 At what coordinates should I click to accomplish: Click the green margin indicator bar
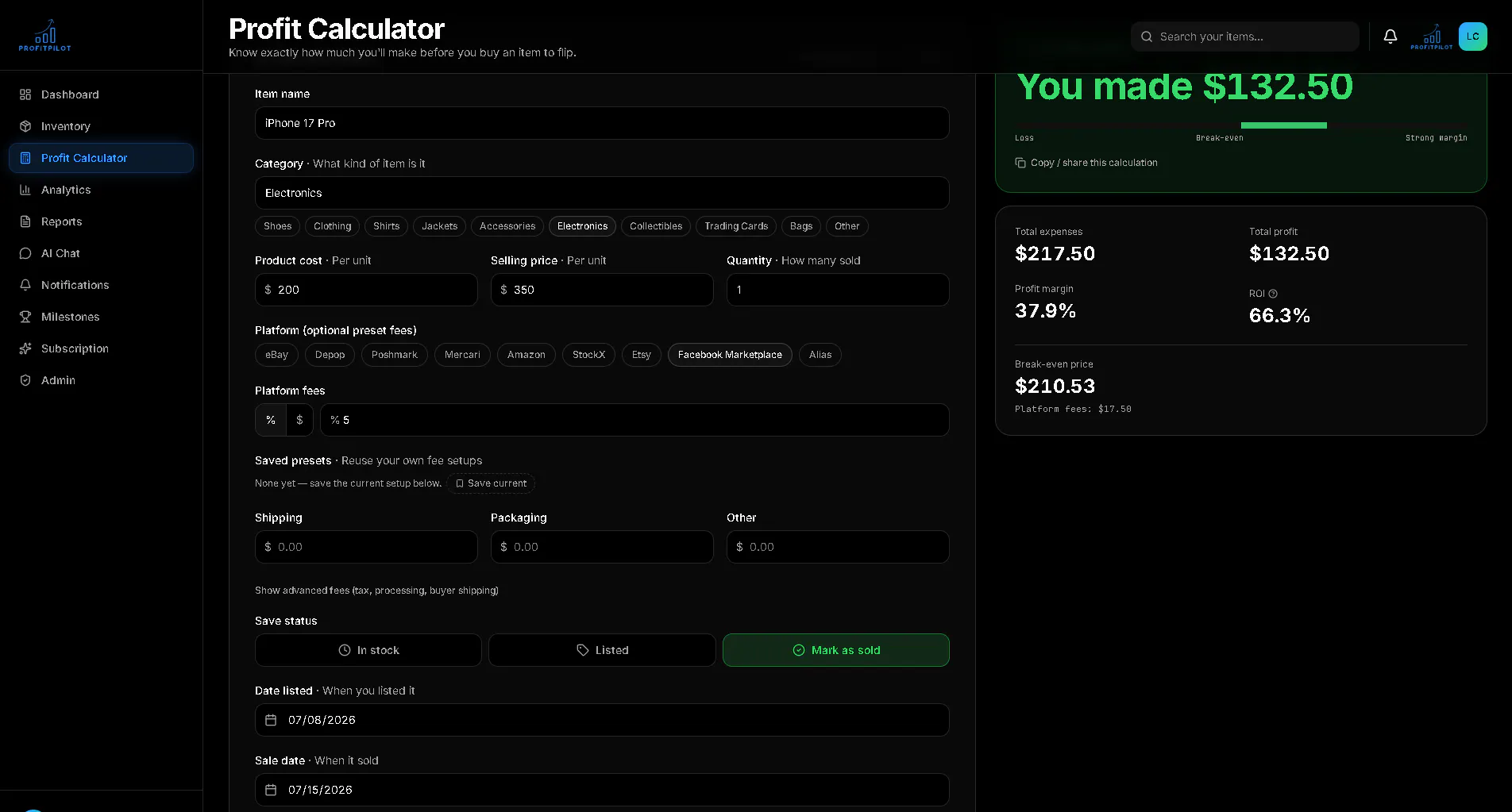[1284, 125]
